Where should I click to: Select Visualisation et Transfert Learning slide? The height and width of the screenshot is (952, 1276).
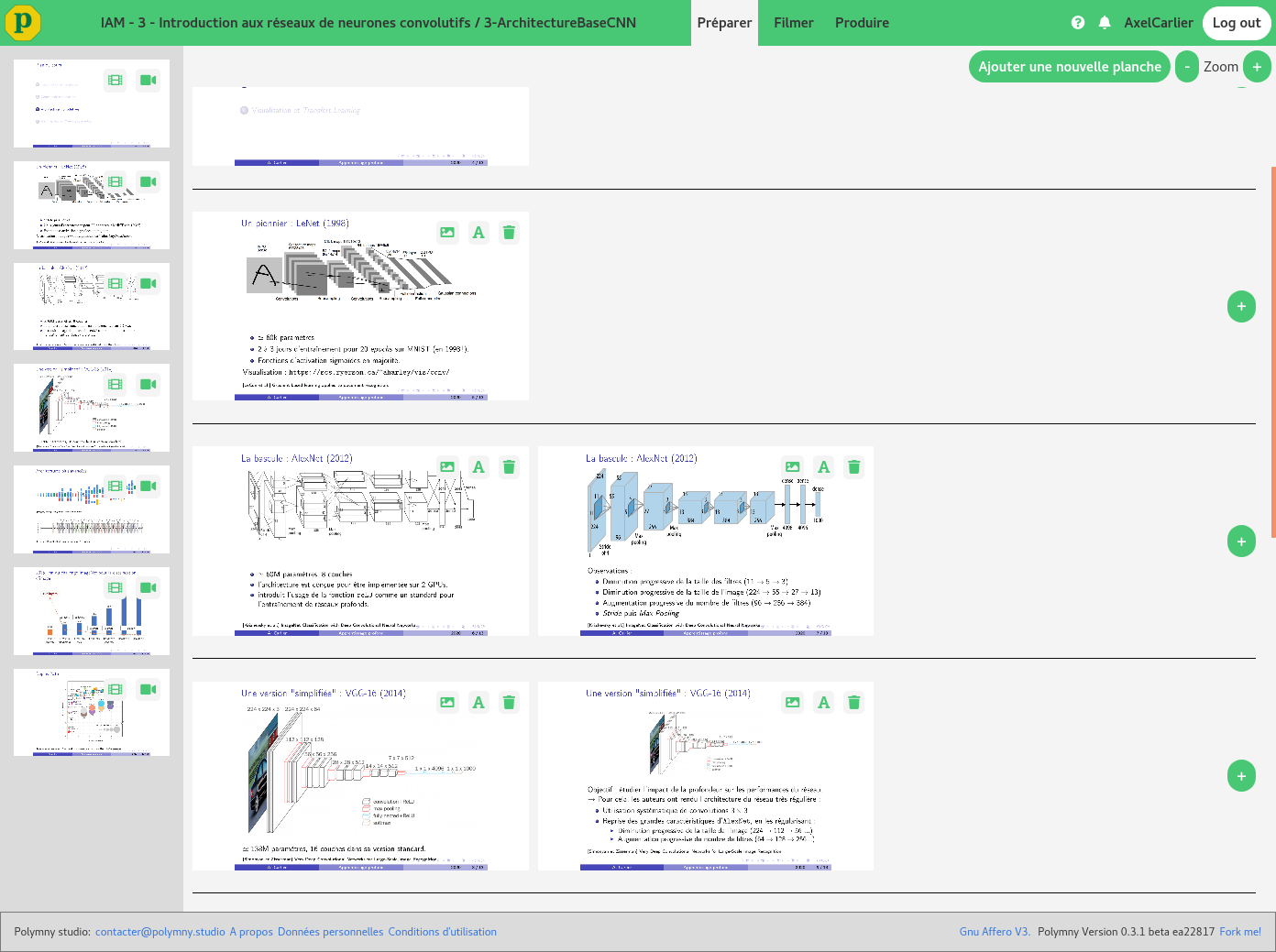click(x=360, y=126)
